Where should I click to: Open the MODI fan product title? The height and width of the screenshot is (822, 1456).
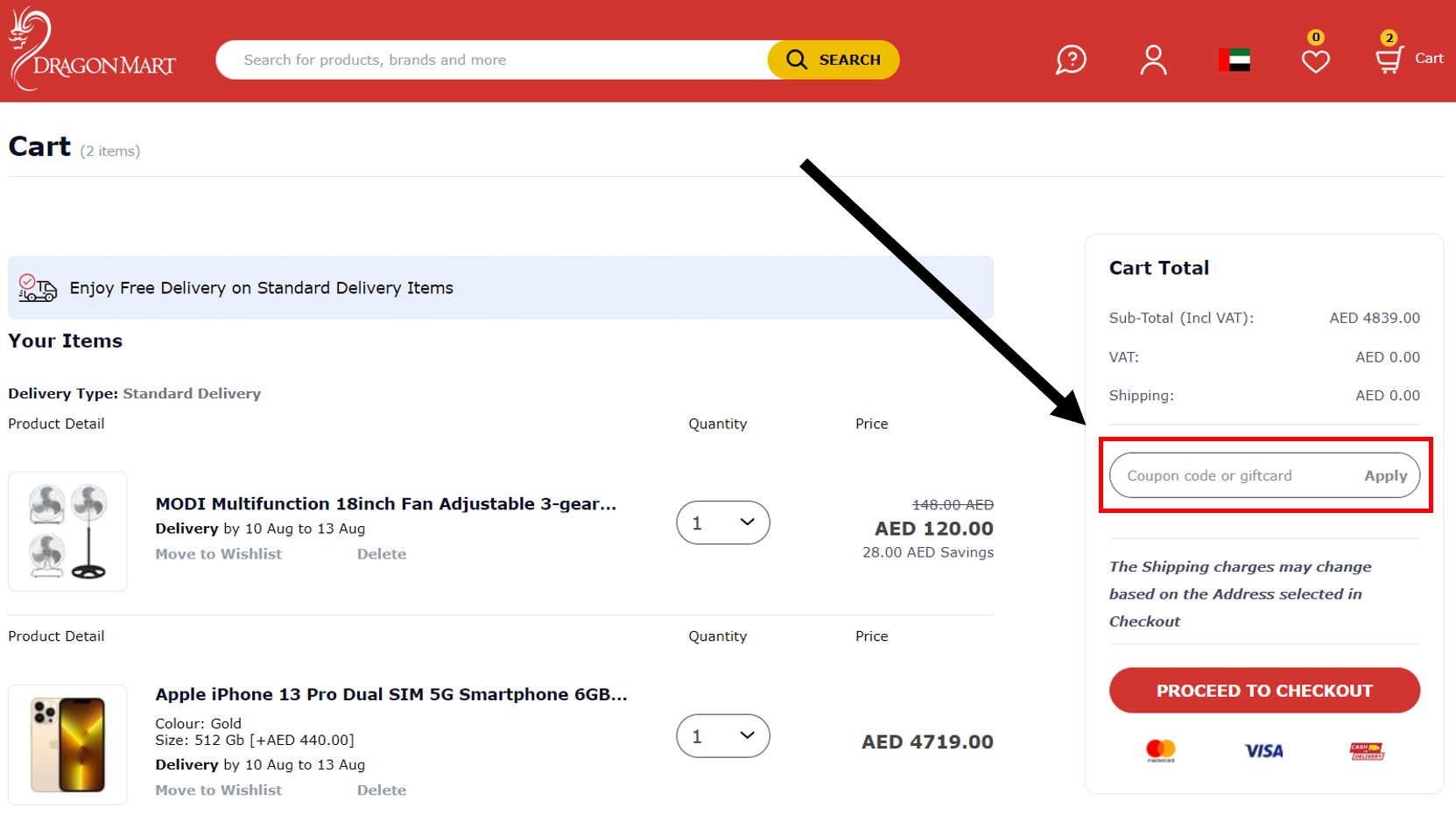click(x=385, y=503)
